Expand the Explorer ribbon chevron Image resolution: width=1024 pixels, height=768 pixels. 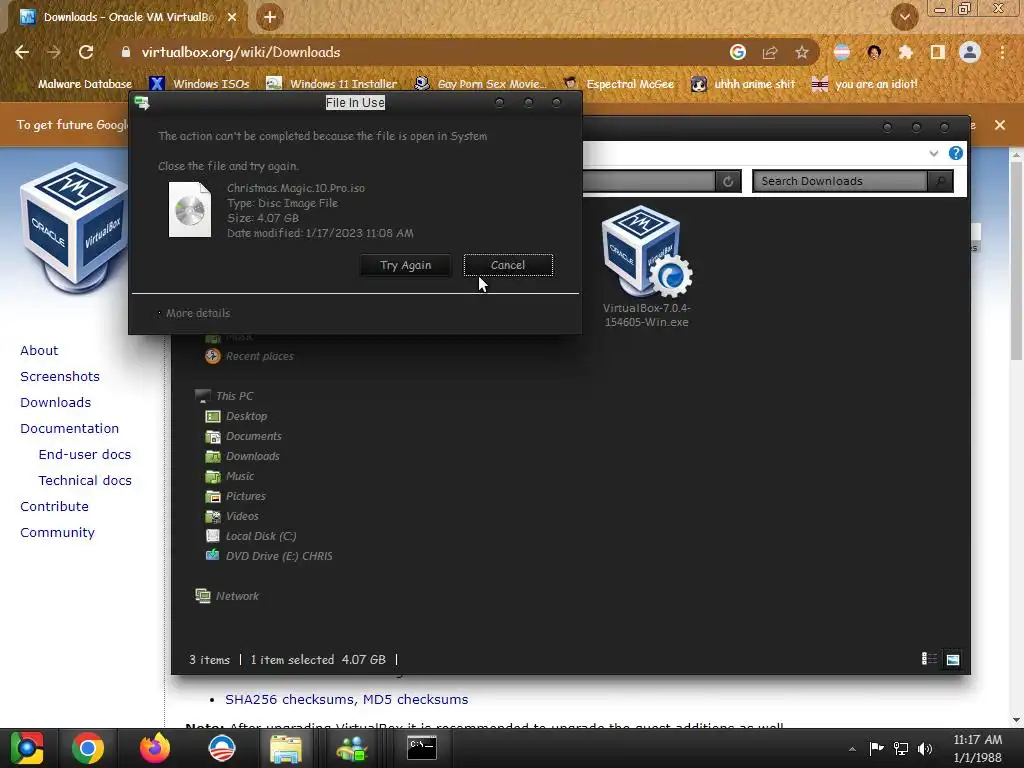pos(934,153)
